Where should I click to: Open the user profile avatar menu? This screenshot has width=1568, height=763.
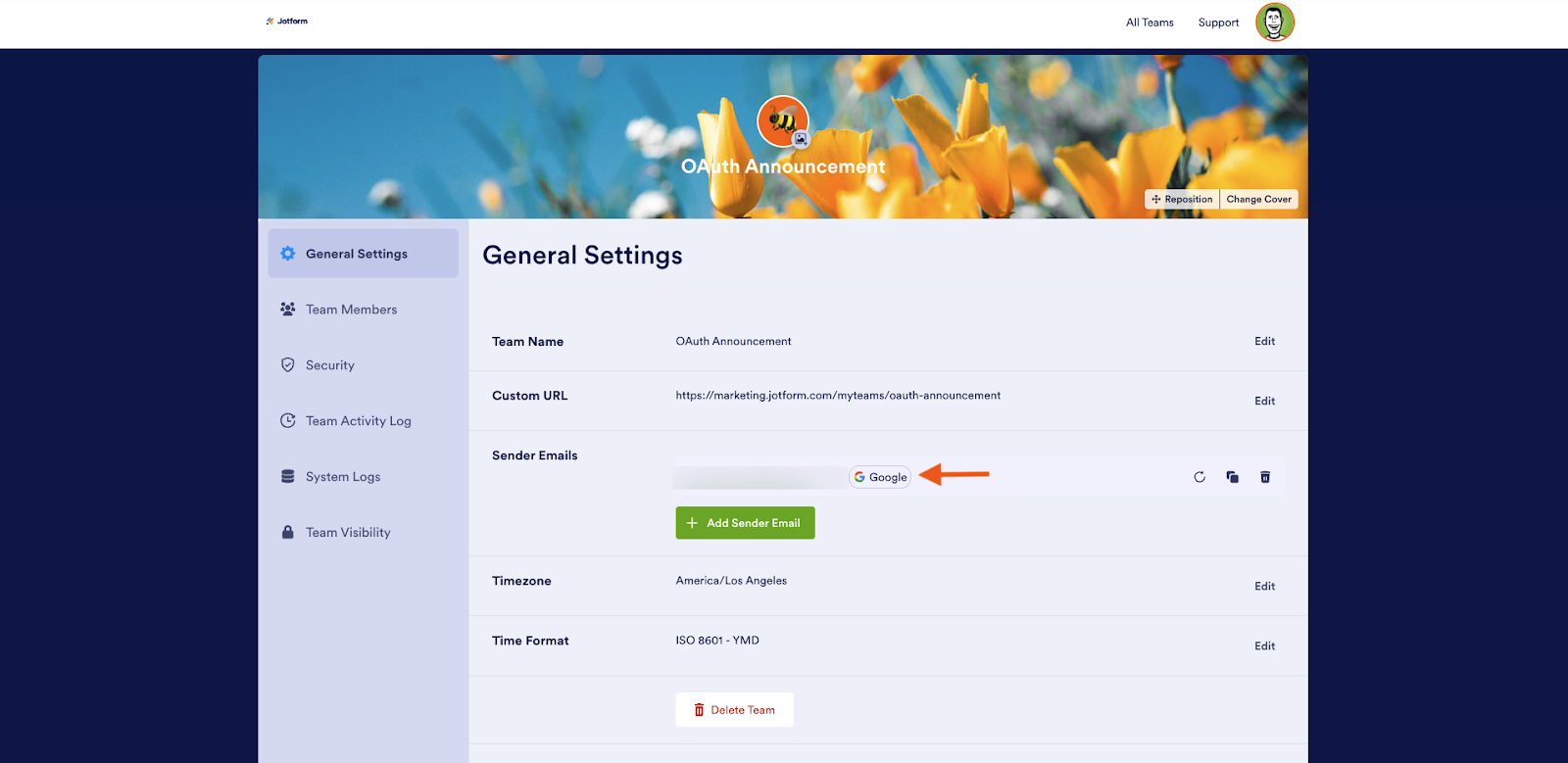[1275, 22]
